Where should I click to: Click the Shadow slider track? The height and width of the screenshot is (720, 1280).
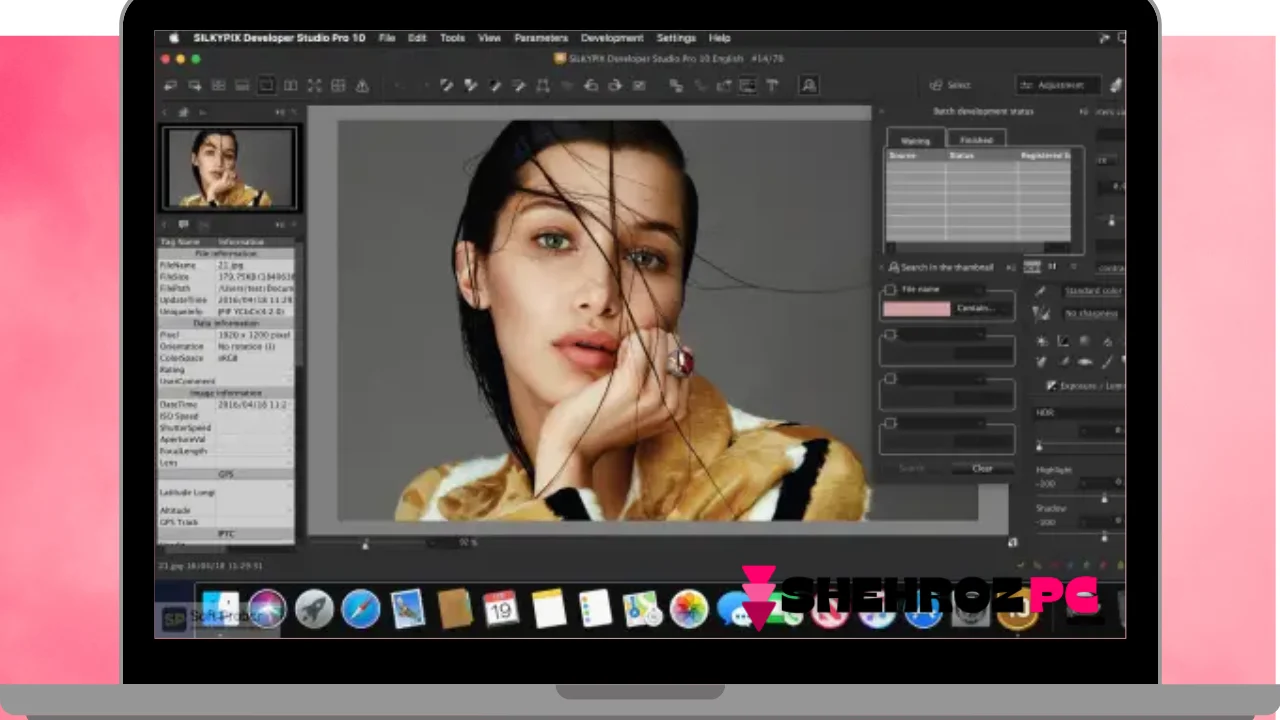(1080, 535)
